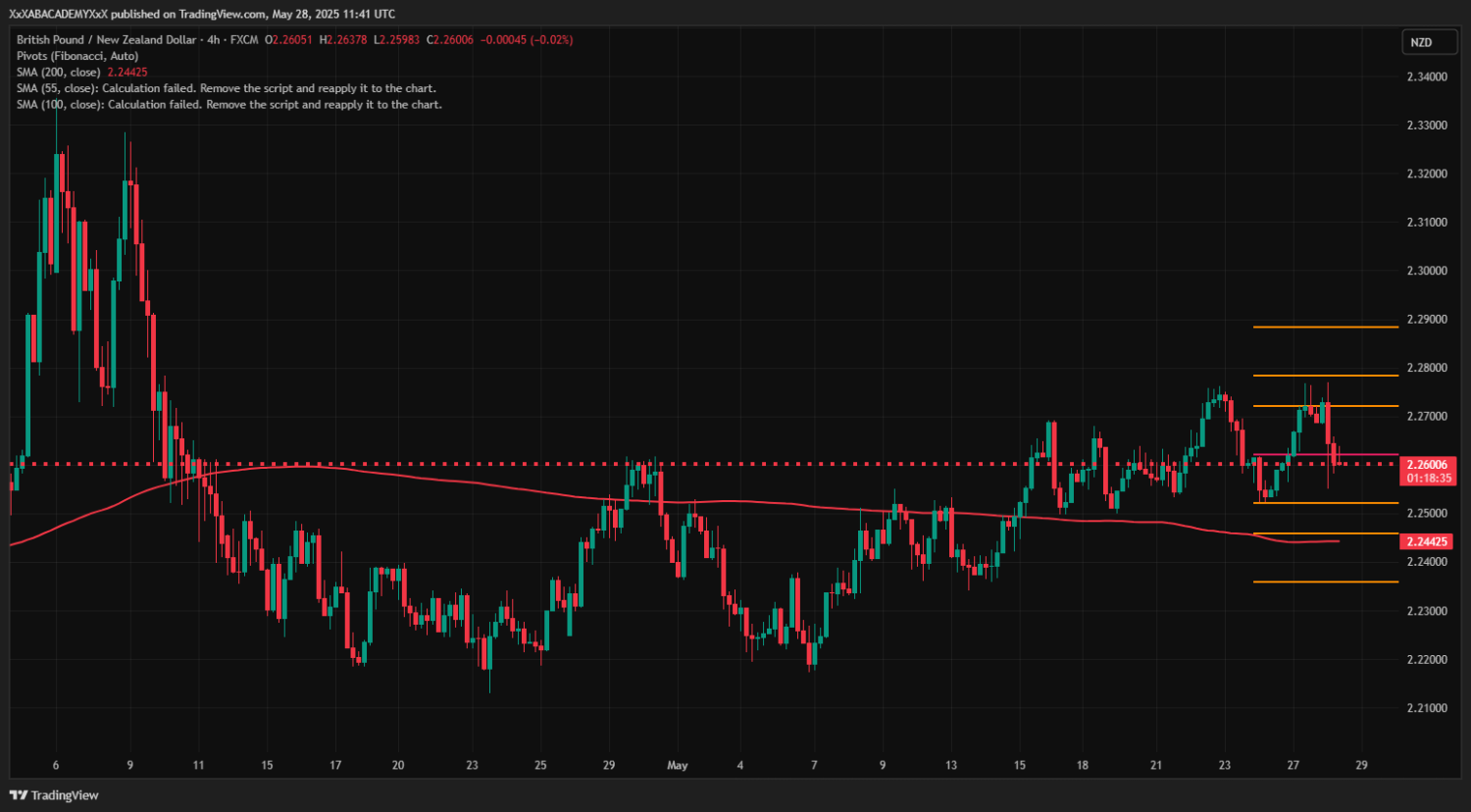This screenshot has width=1471, height=812.
Task: Click the red 2.26006 current price label
Action: pos(1427,465)
